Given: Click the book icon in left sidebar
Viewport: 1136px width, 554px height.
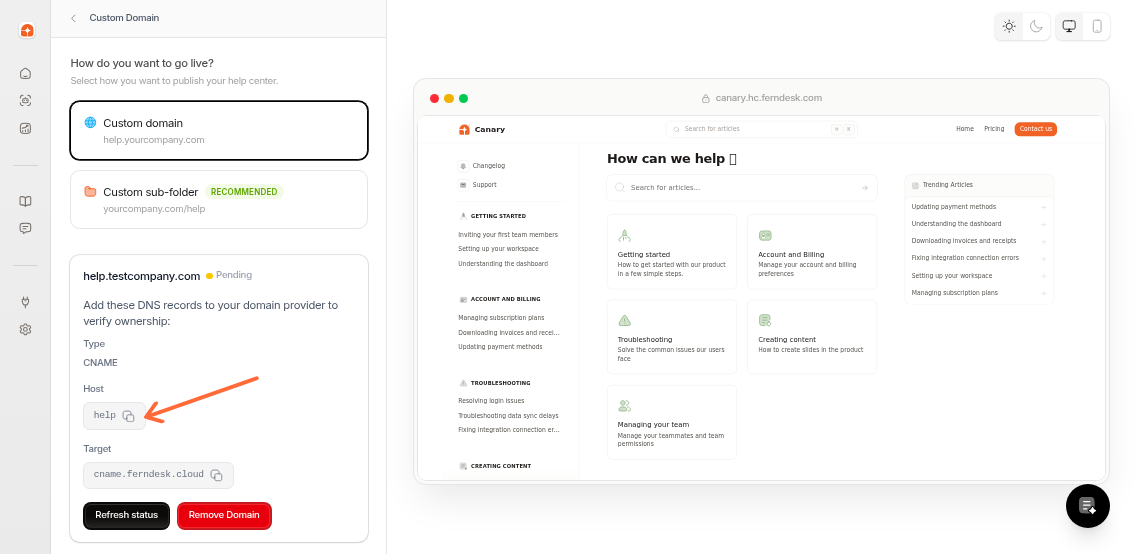Looking at the screenshot, I should point(26,201).
